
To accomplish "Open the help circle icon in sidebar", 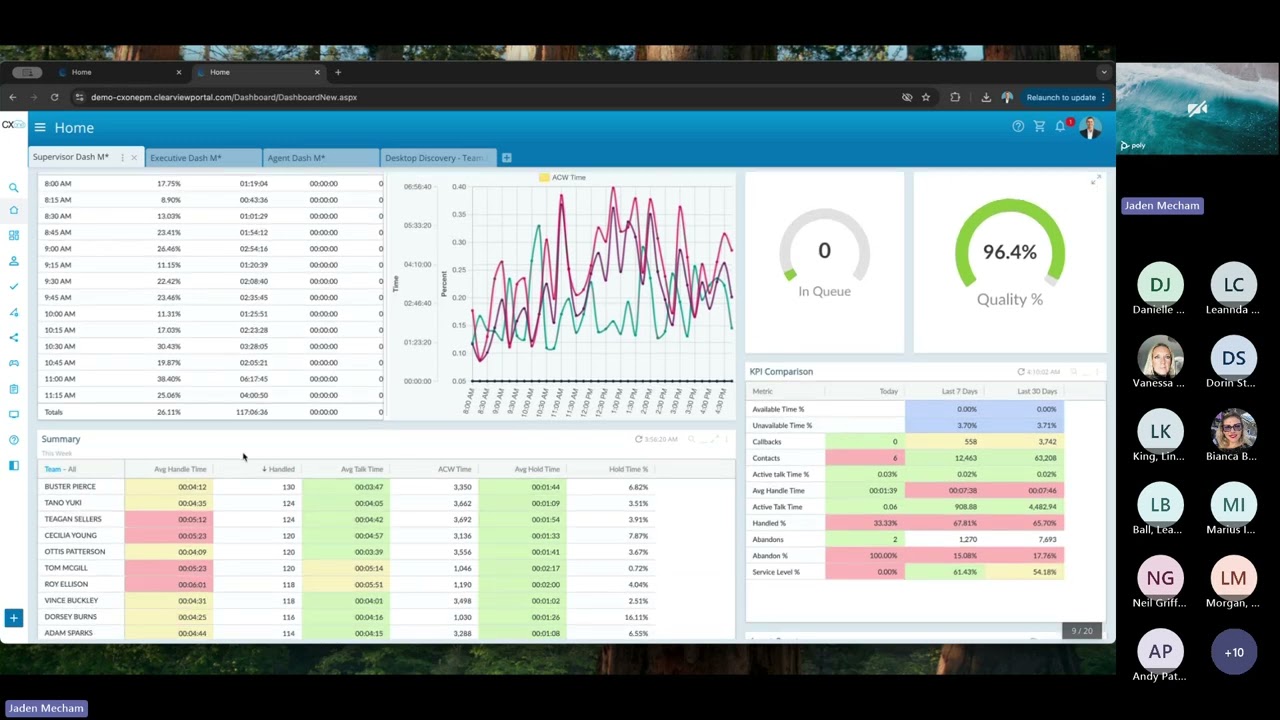I will [x=14, y=440].
